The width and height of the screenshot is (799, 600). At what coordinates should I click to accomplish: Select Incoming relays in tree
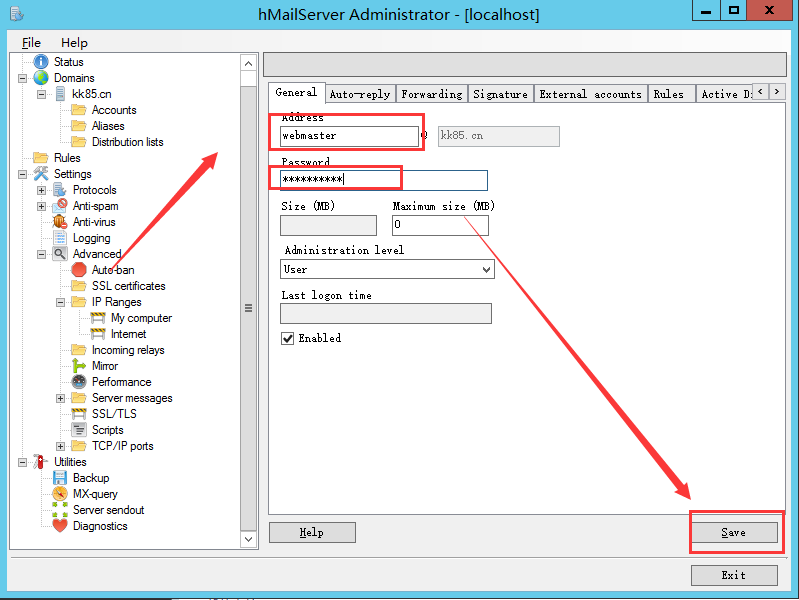tap(128, 350)
